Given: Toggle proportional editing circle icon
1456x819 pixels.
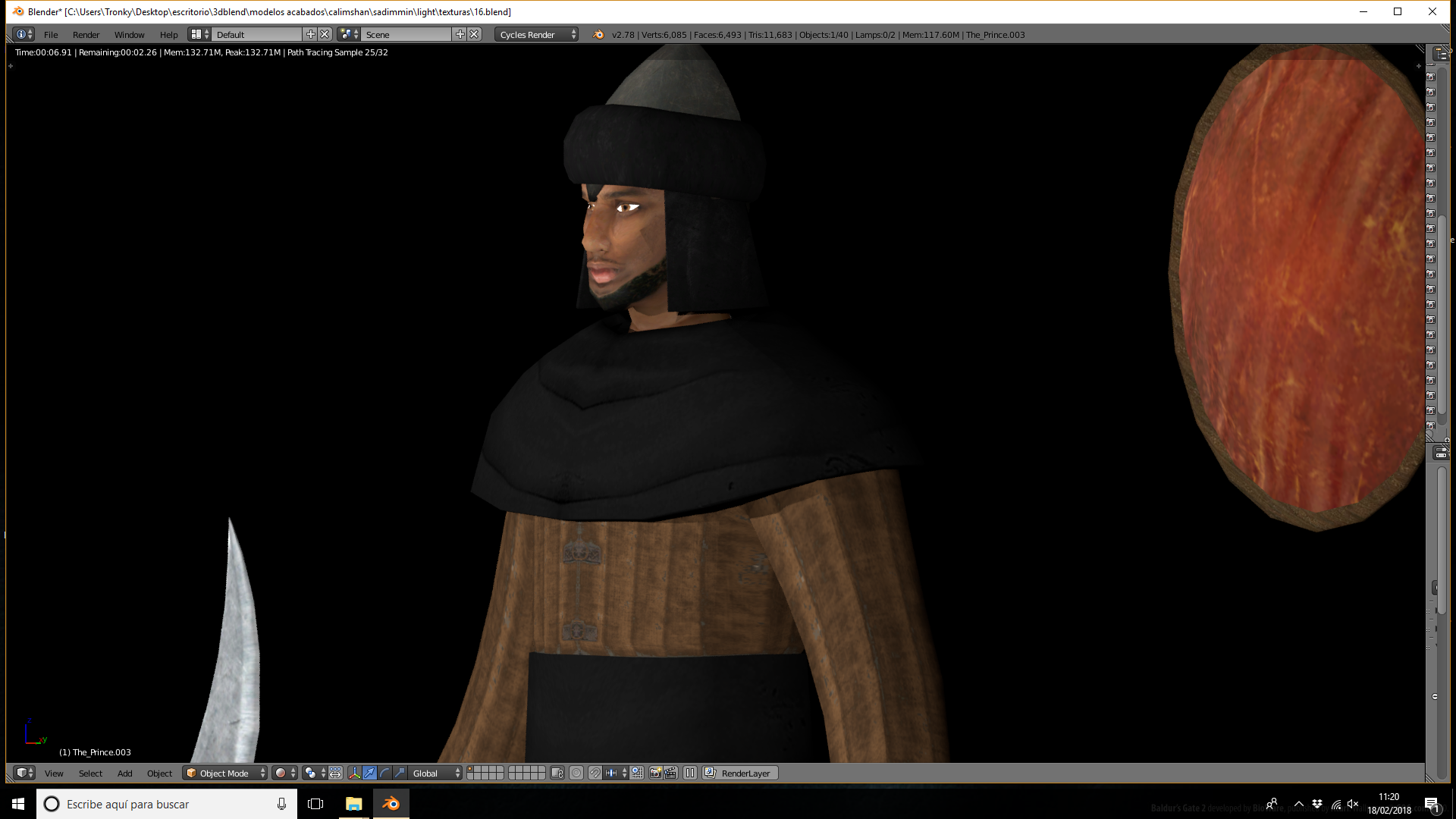Looking at the screenshot, I should click(576, 773).
